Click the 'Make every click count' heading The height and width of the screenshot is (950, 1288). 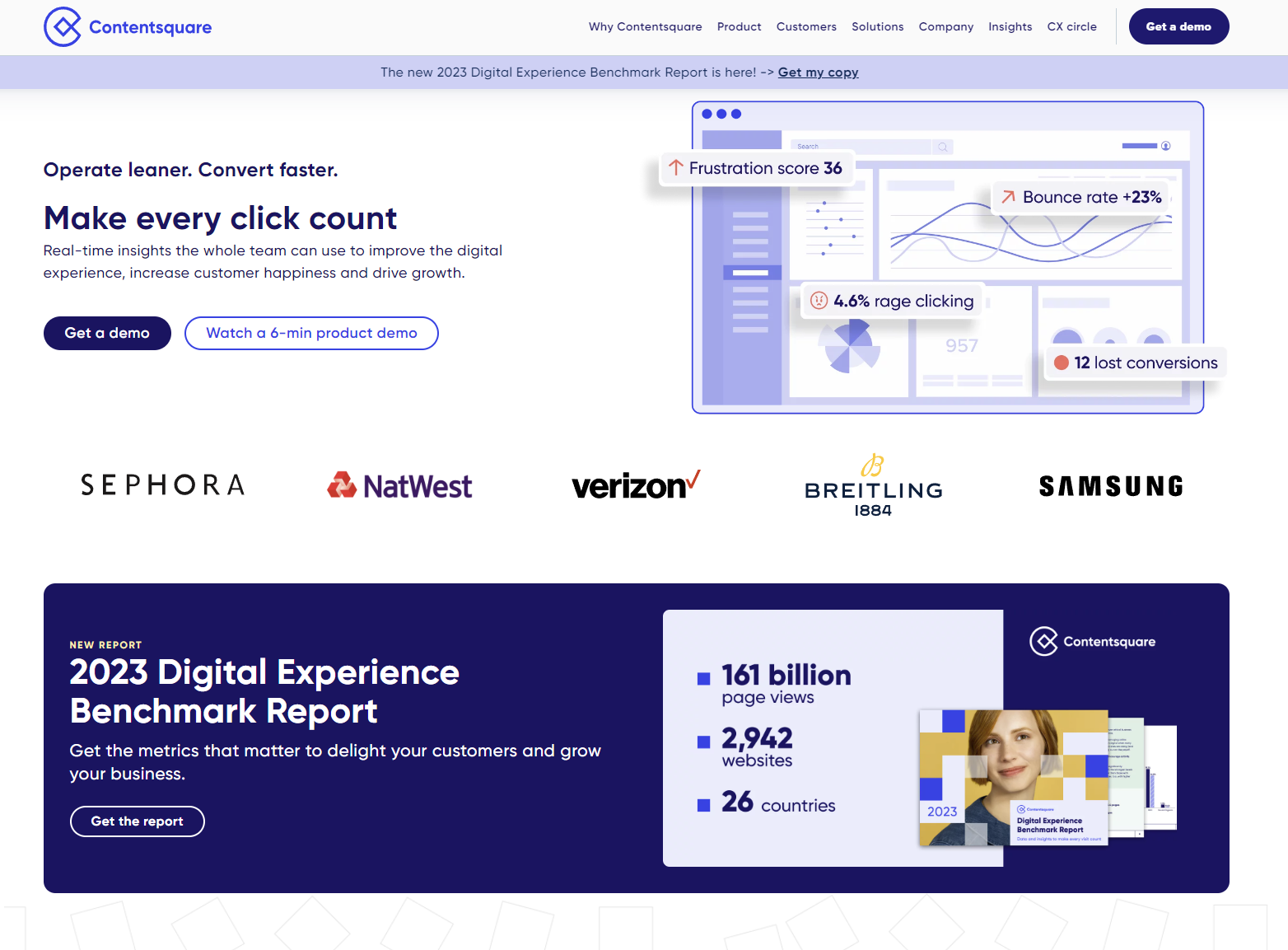click(x=220, y=218)
